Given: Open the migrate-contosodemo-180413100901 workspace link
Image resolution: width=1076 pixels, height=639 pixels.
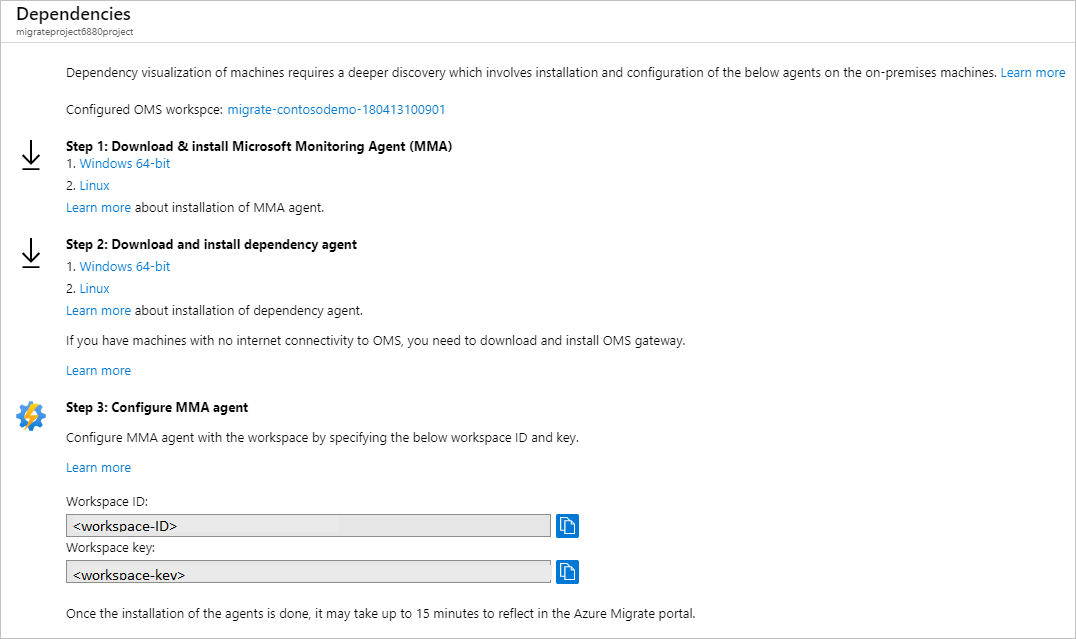Looking at the screenshot, I should [x=336, y=110].
